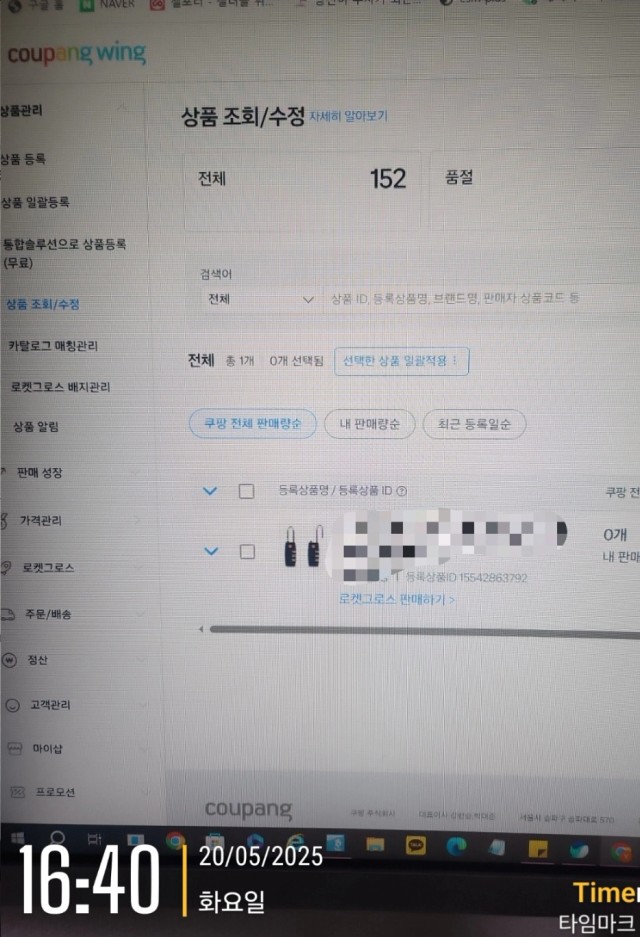The width and height of the screenshot is (640, 937).
Task: Click the 고객관리 smiley sidebar icon
Action: click(13, 705)
